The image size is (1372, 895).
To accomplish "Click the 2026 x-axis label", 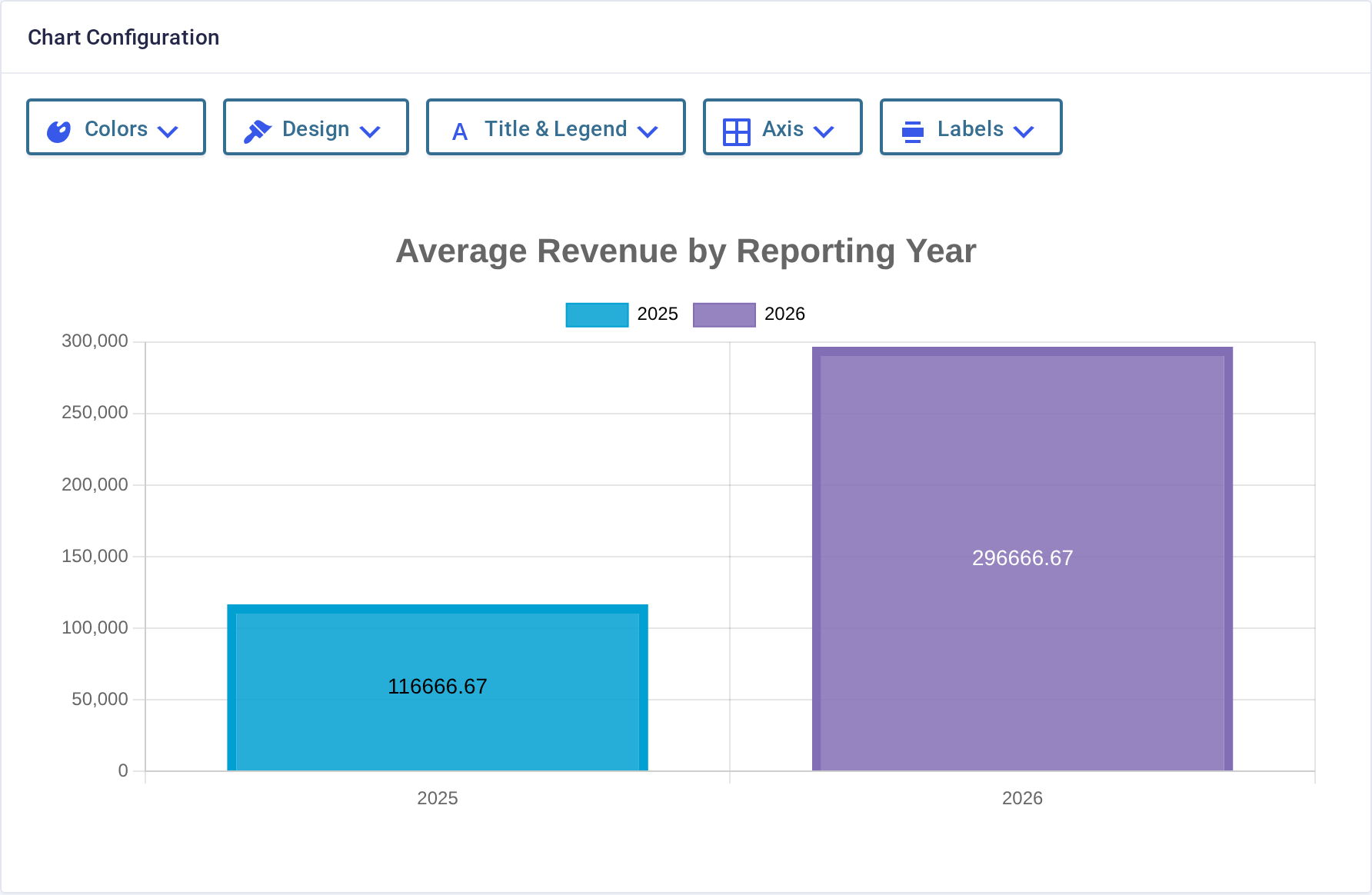I will pos(1022,799).
